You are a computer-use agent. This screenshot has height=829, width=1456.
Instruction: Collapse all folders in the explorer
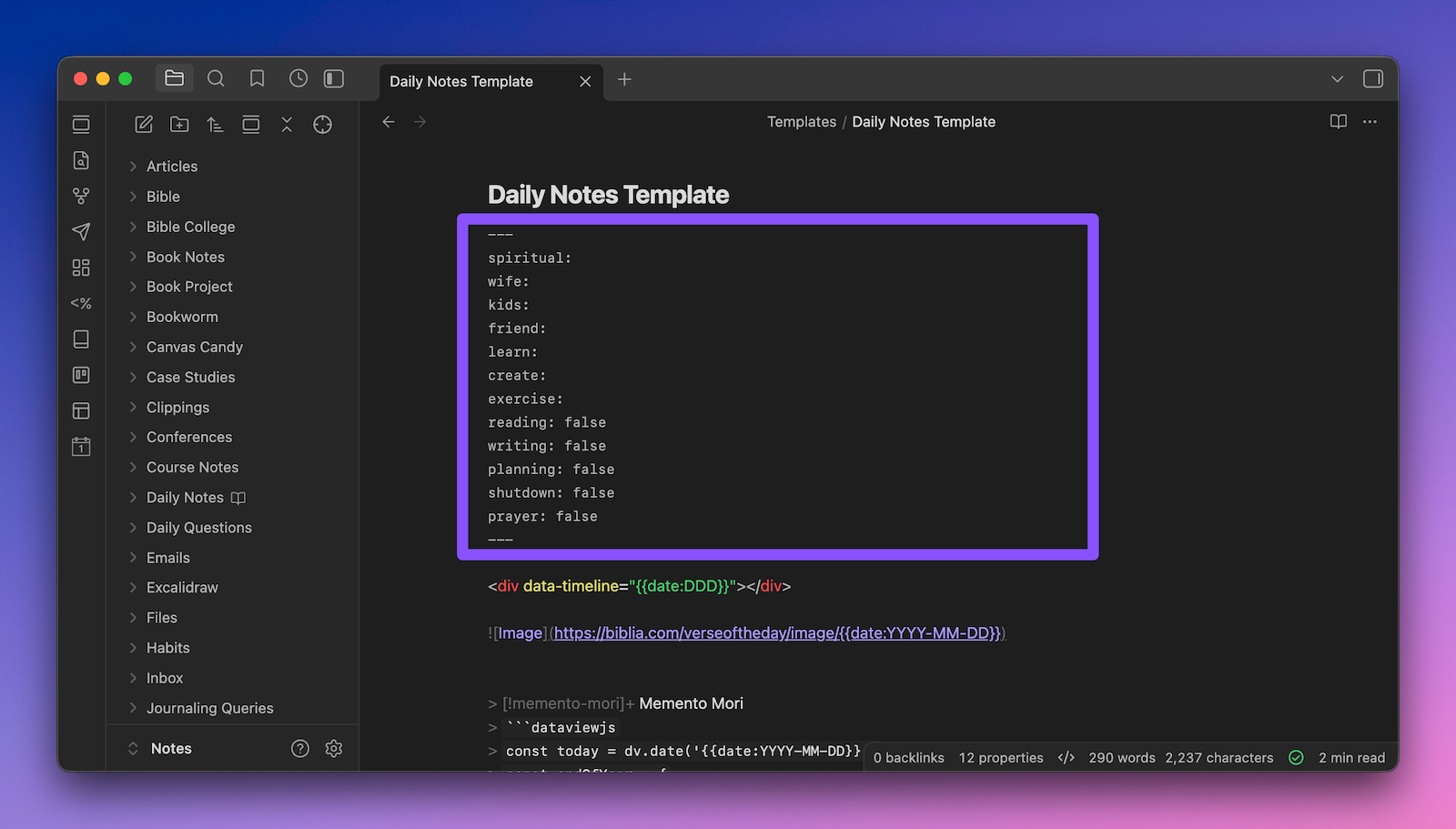click(x=287, y=125)
